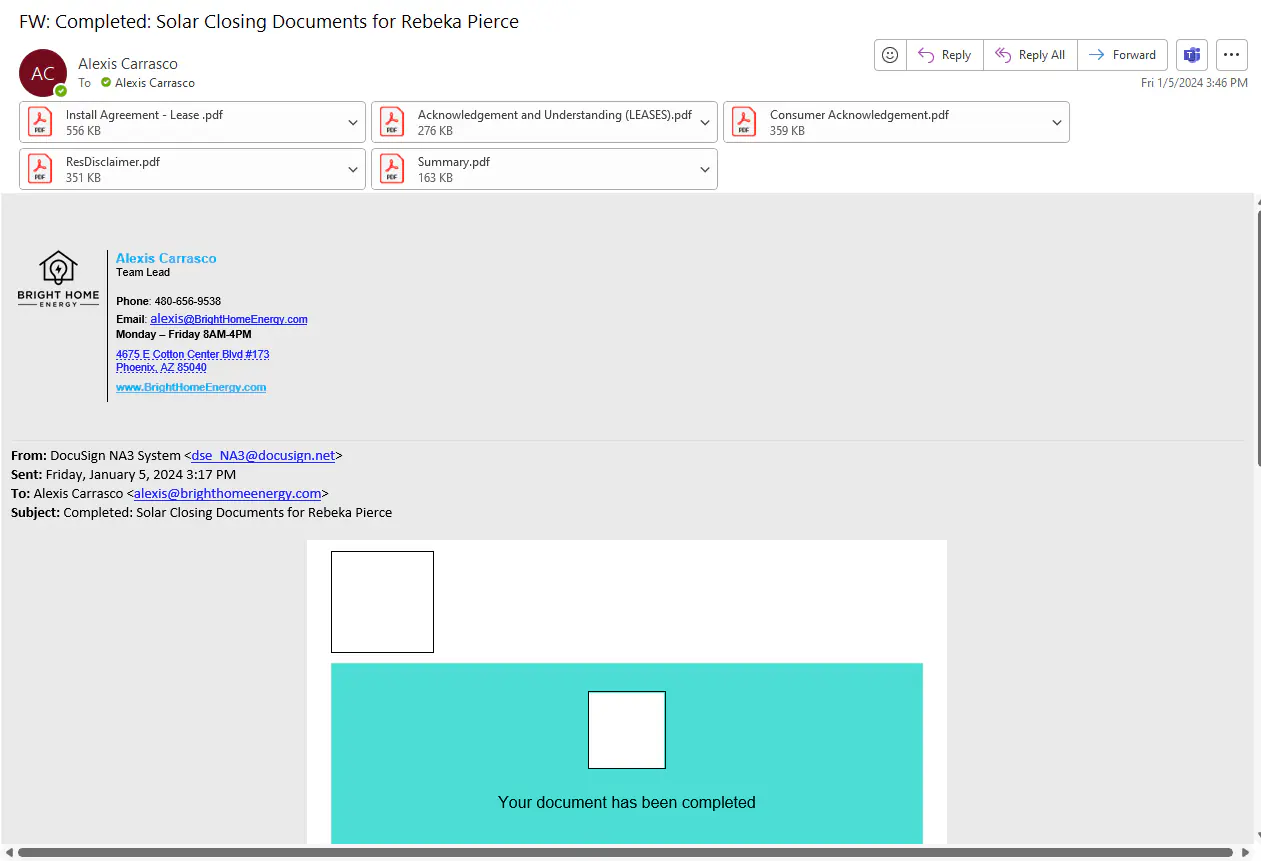This screenshot has height=861, width=1261.
Task: Open the more actions ellipsis menu
Action: [1232, 55]
